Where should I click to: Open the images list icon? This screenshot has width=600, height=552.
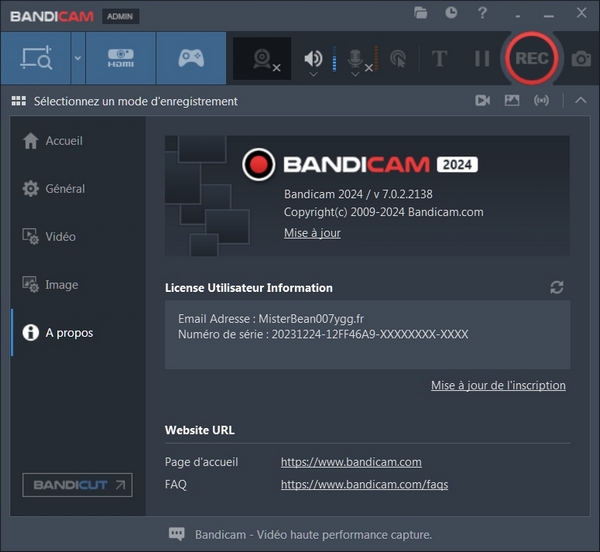point(512,101)
